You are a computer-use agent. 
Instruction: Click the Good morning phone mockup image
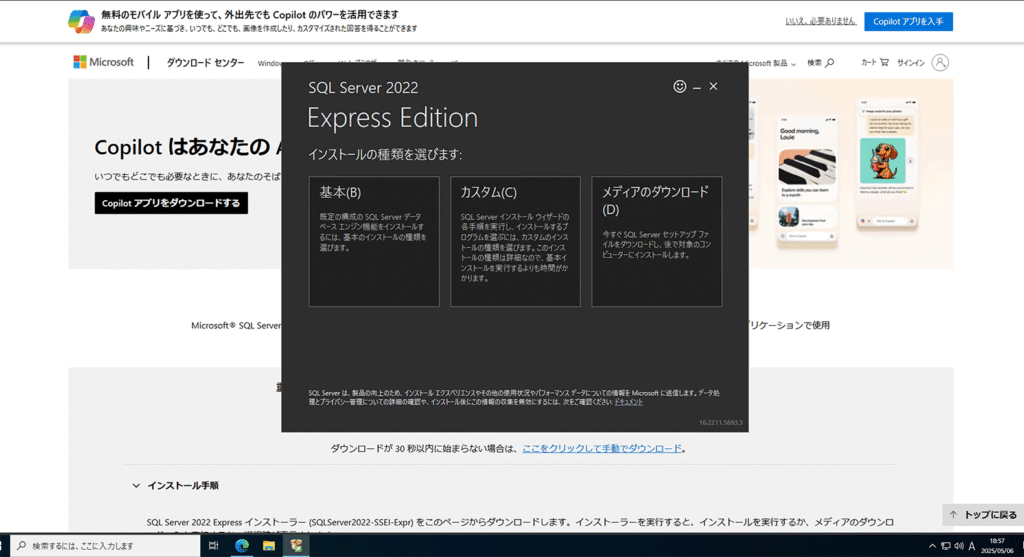click(x=807, y=183)
